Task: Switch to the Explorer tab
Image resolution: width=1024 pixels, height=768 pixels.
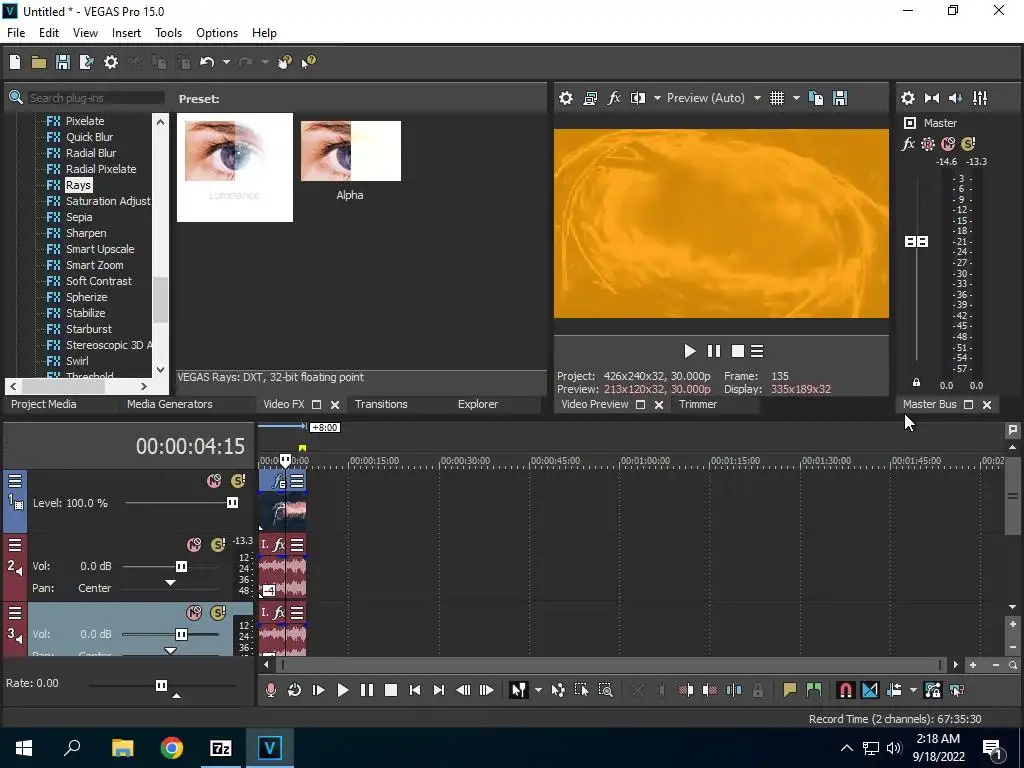Action: (478, 404)
